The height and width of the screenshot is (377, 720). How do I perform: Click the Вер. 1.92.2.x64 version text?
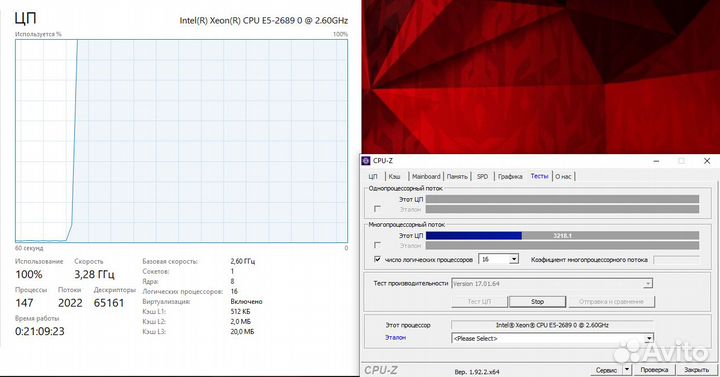[477, 371]
